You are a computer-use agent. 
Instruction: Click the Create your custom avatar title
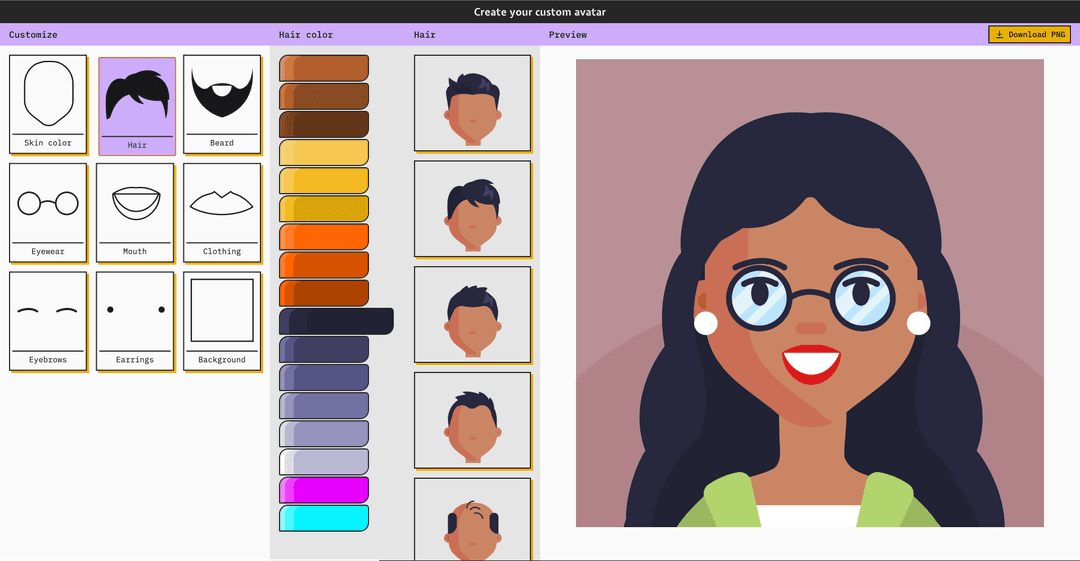pyautogui.click(x=540, y=12)
